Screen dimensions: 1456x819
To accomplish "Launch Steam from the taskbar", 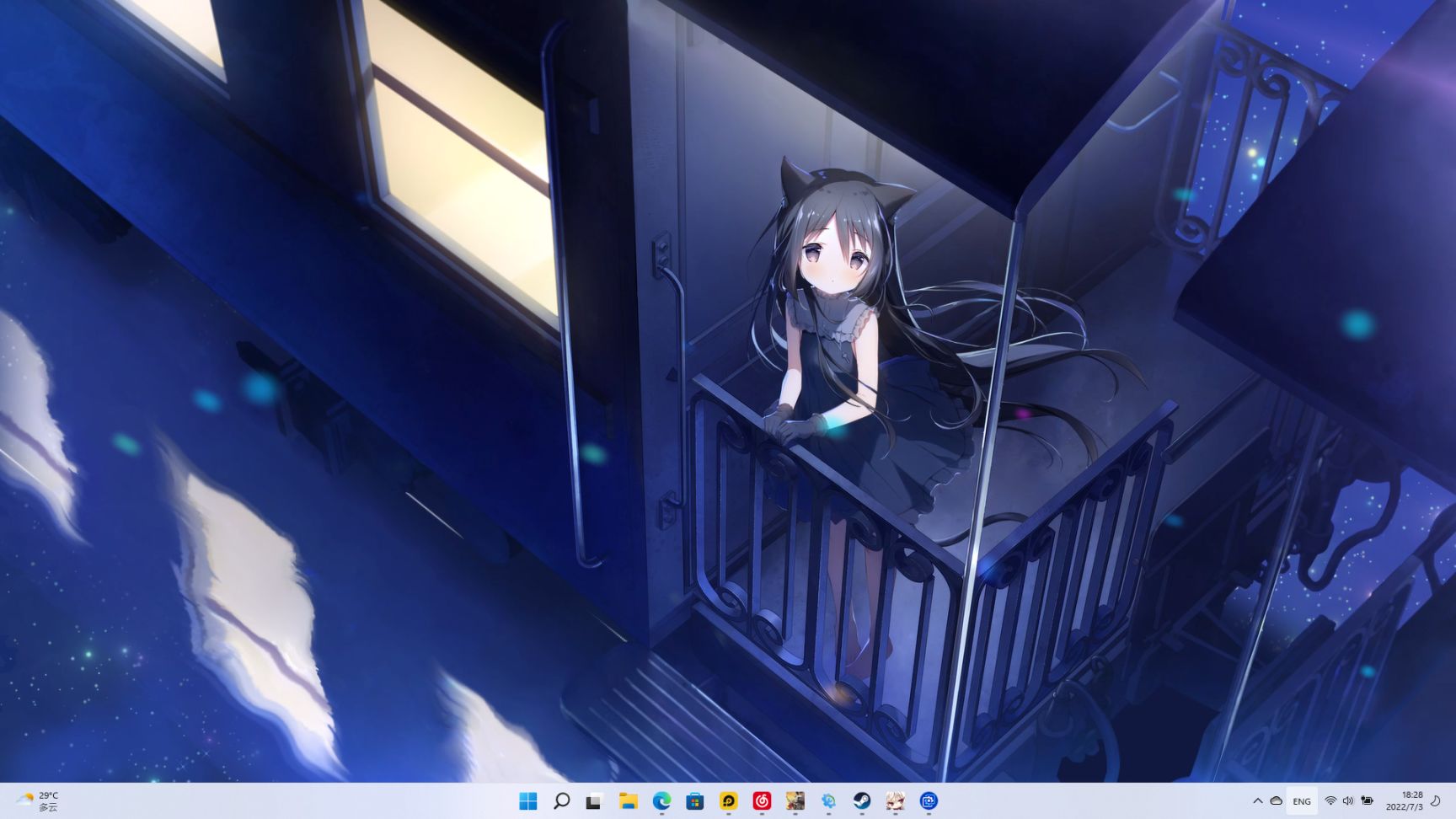I will [861, 800].
